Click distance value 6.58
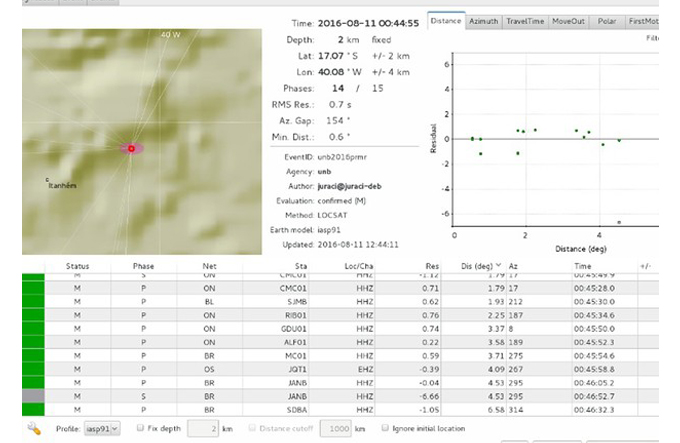This screenshot has width=680, height=443. (x=496, y=410)
